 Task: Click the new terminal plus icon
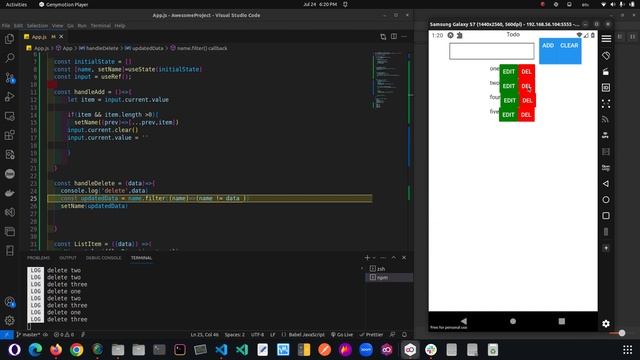tap(367, 258)
